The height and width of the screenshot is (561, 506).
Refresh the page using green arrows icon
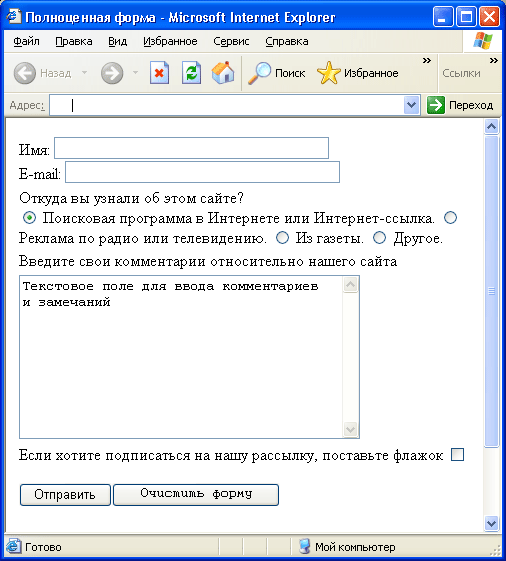(x=191, y=73)
